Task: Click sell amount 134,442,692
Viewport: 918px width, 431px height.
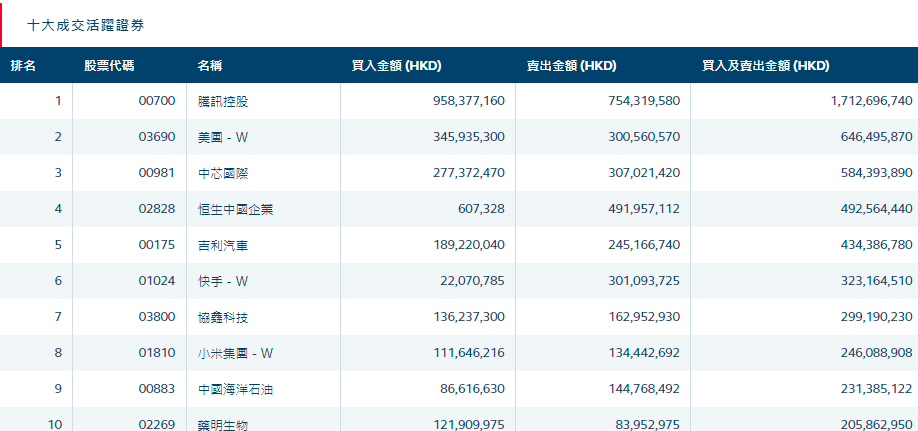Action: 645,353
